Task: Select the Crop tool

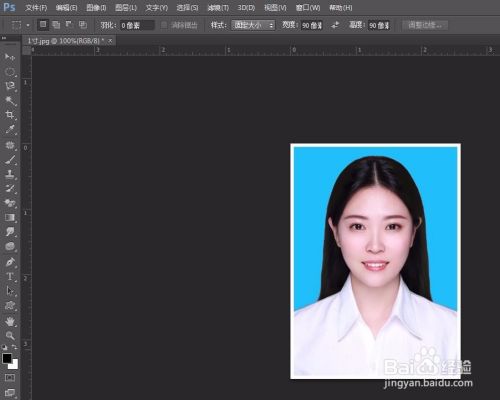Action: click(x=10, y=115)
